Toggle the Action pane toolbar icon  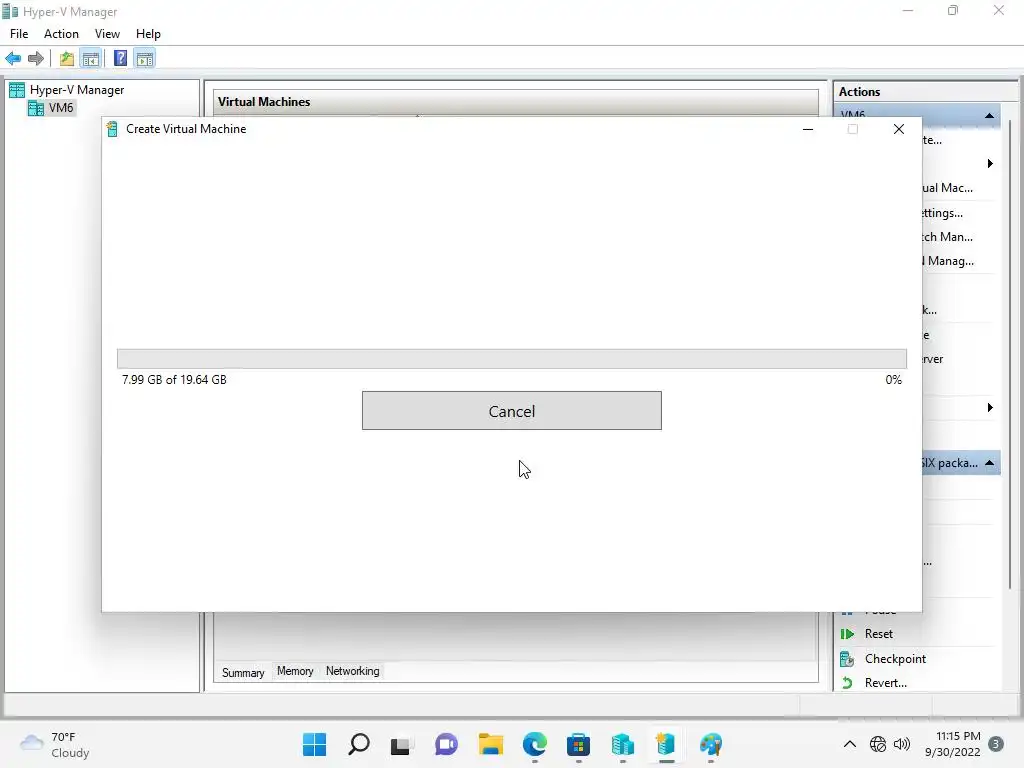(145, 59)
